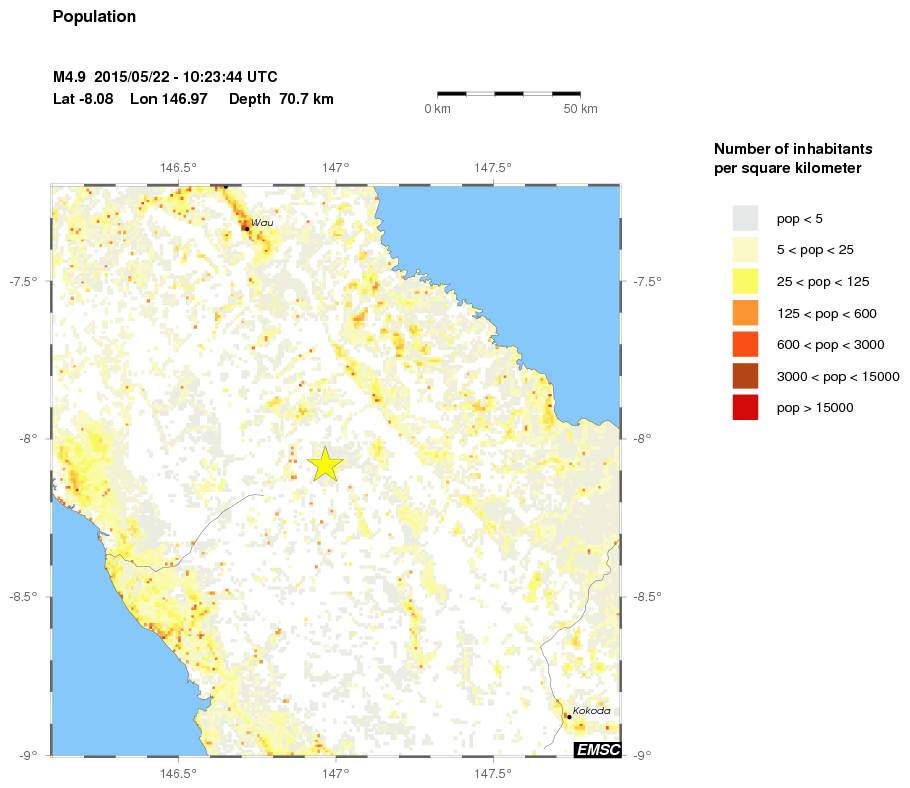Viewport: 910px width, 788px height.
Task: Click the EMSC logo on the map
Action: click(x=597, y=749)
